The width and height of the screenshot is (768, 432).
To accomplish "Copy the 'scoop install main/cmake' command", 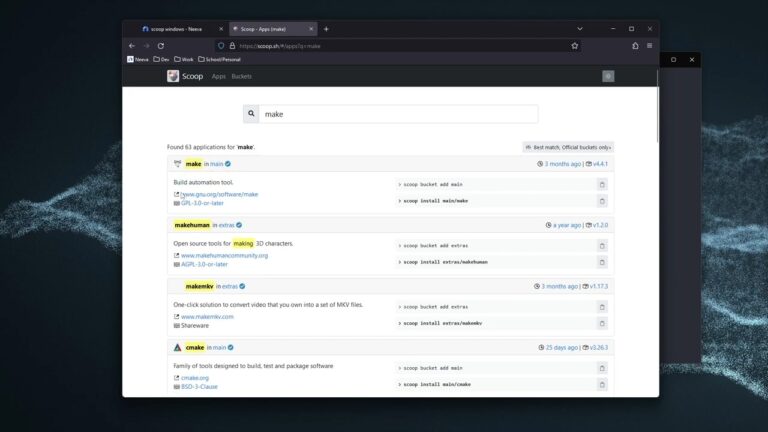I will pos(602,384).
